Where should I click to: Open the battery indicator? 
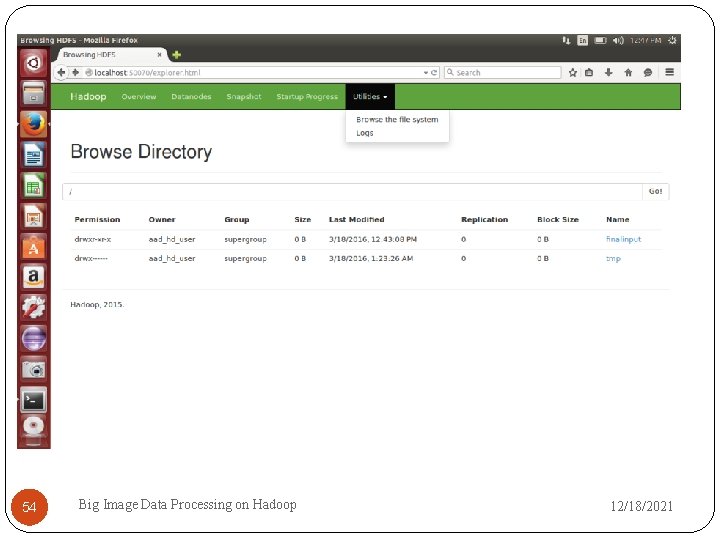coord(600,40)
